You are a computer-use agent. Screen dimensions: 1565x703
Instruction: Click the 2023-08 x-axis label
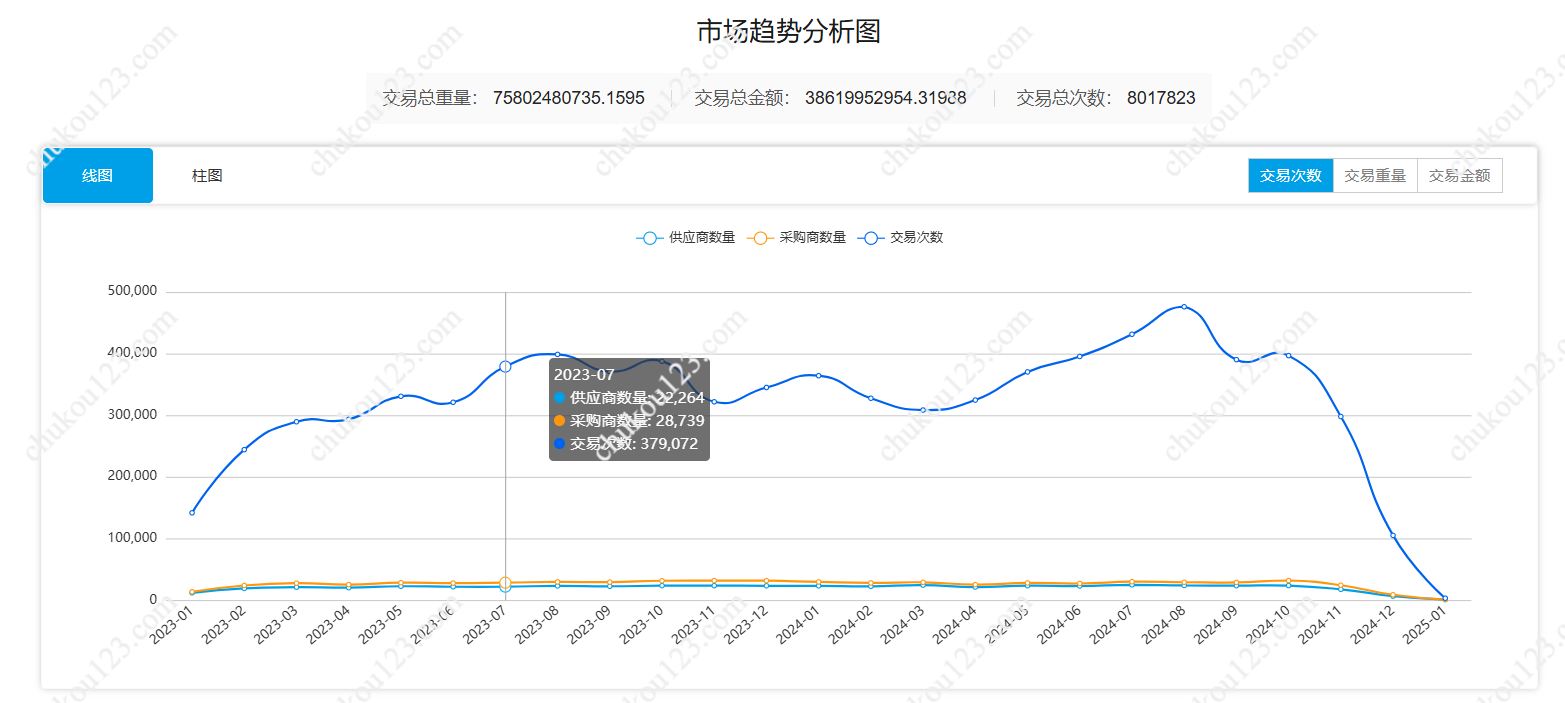535,627
